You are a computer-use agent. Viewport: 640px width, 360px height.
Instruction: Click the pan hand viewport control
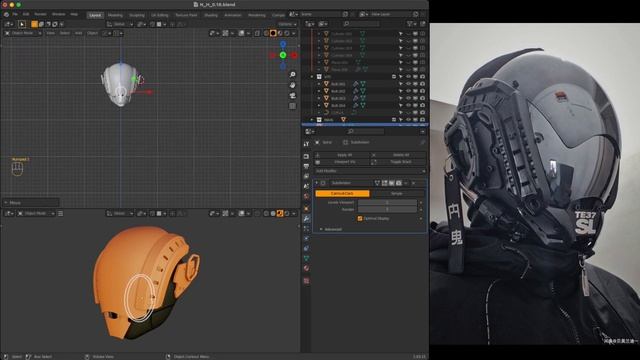click(x=293, y=85)
